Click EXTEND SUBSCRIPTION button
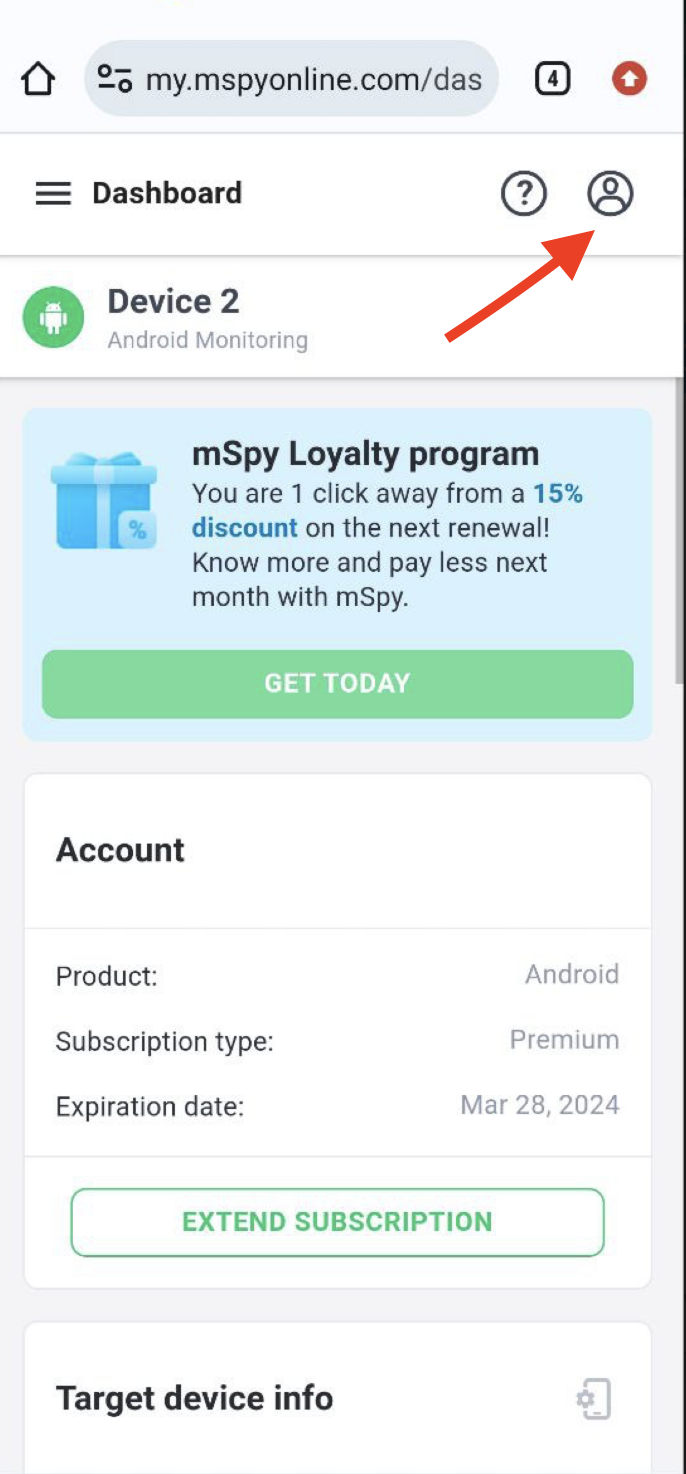686x1474 pixels. 337,1222
